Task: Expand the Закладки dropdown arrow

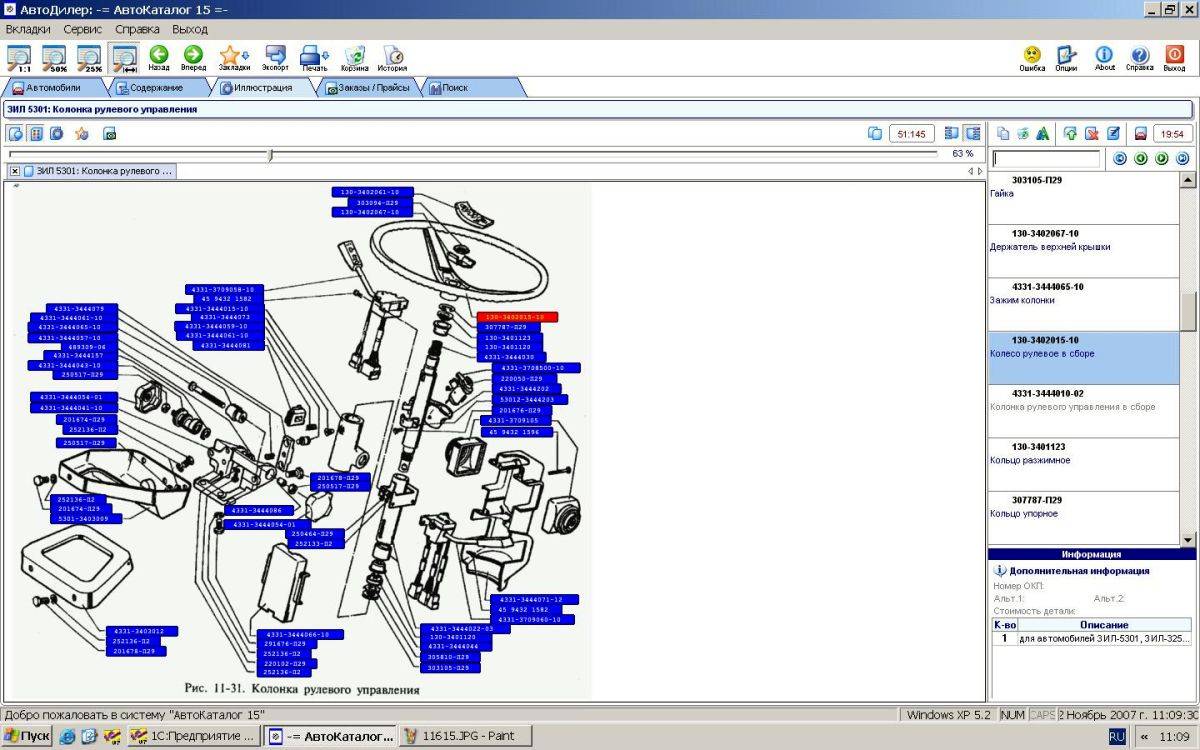Action: click(247, 55)
